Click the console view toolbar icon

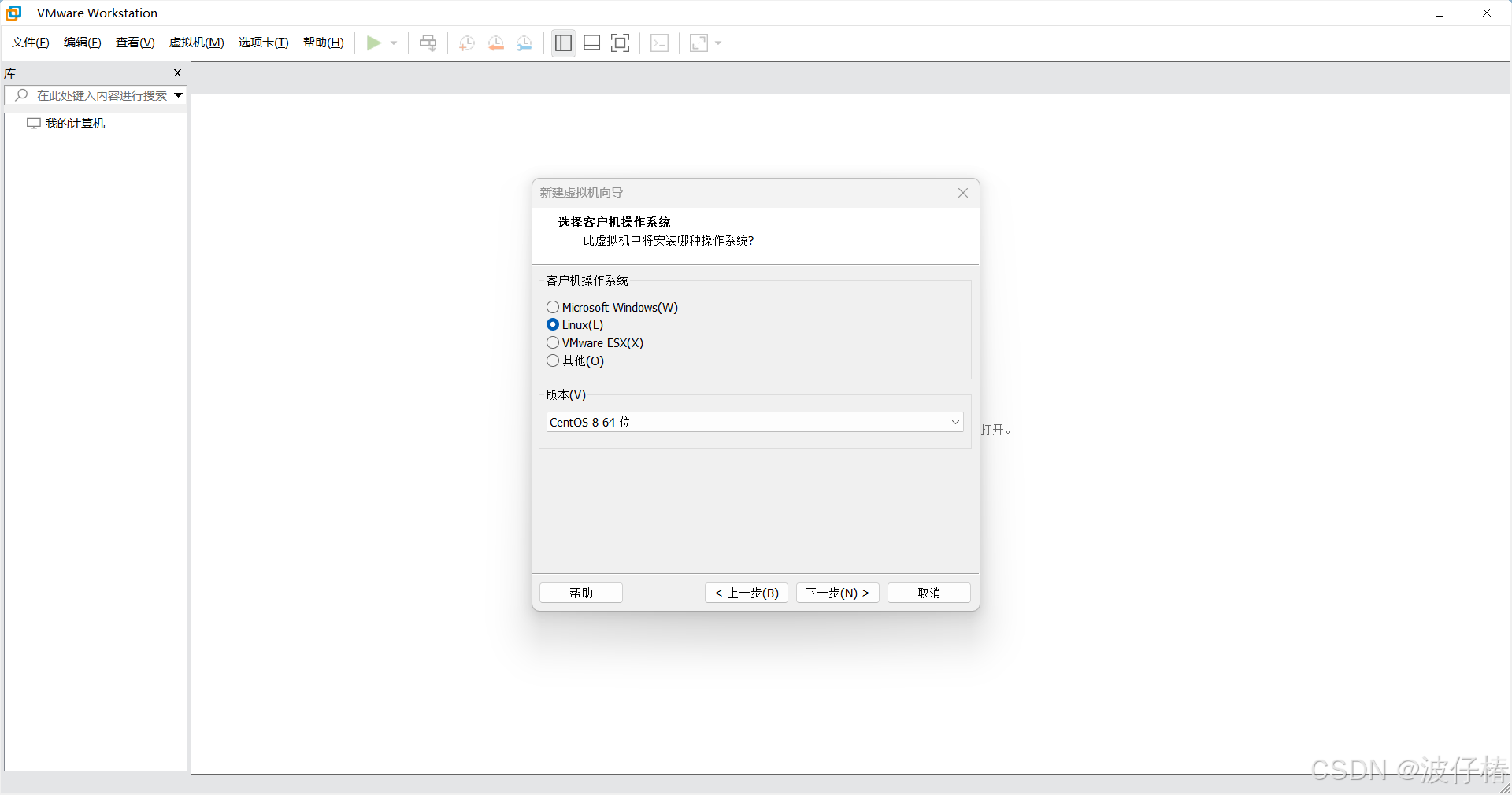click(660, 43)
